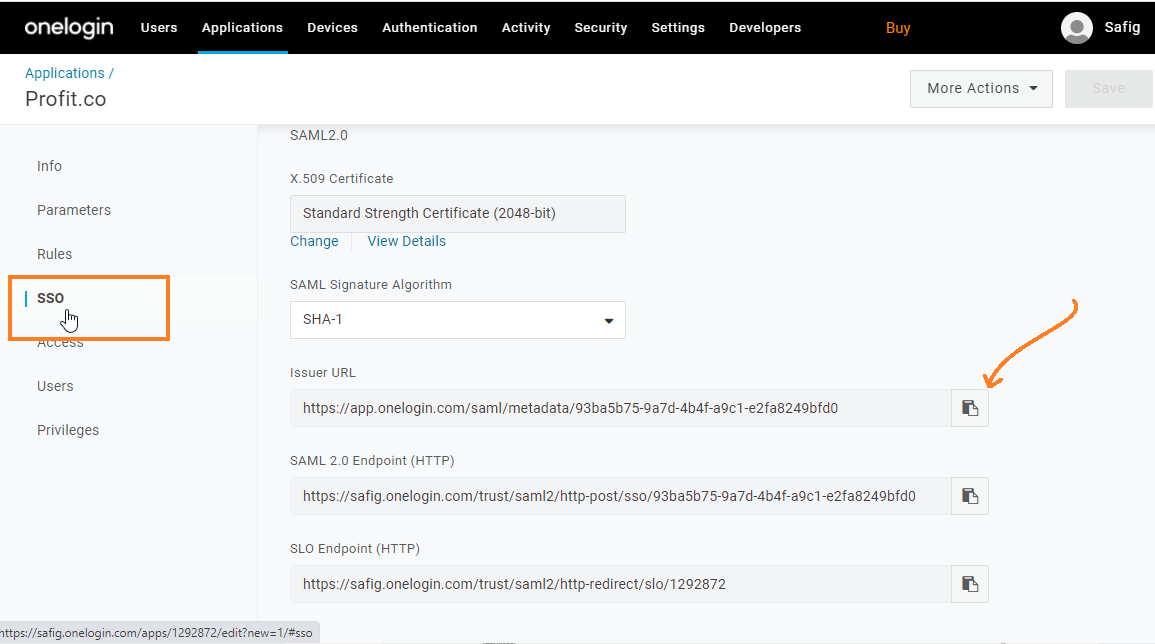This screenshot has width=1155, height=644.
Task: Open the Applications menu
Action: coord(242,28)
